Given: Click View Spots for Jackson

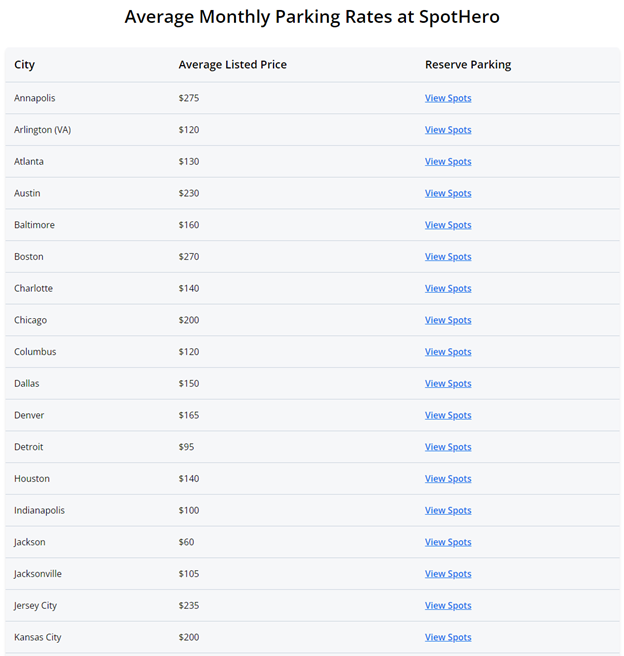Looking at the screenshot, I should pos(448,542).
